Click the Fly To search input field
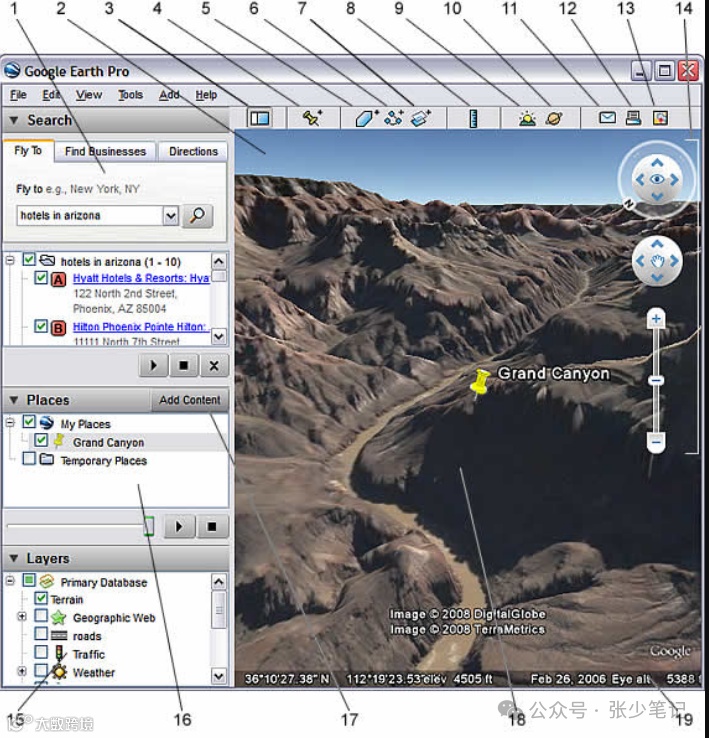Image resolution: width=709 pixels, height=738 pixels. pyautogui.click(x=90, y=216)
